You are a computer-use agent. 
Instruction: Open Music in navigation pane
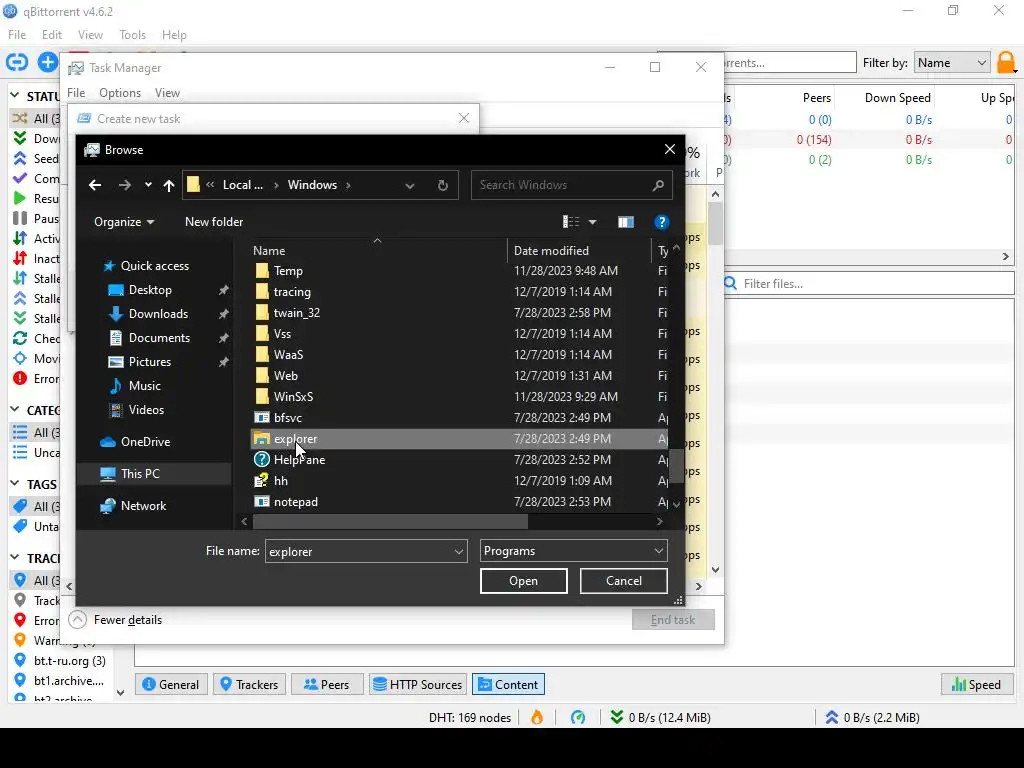click(144, 386)
